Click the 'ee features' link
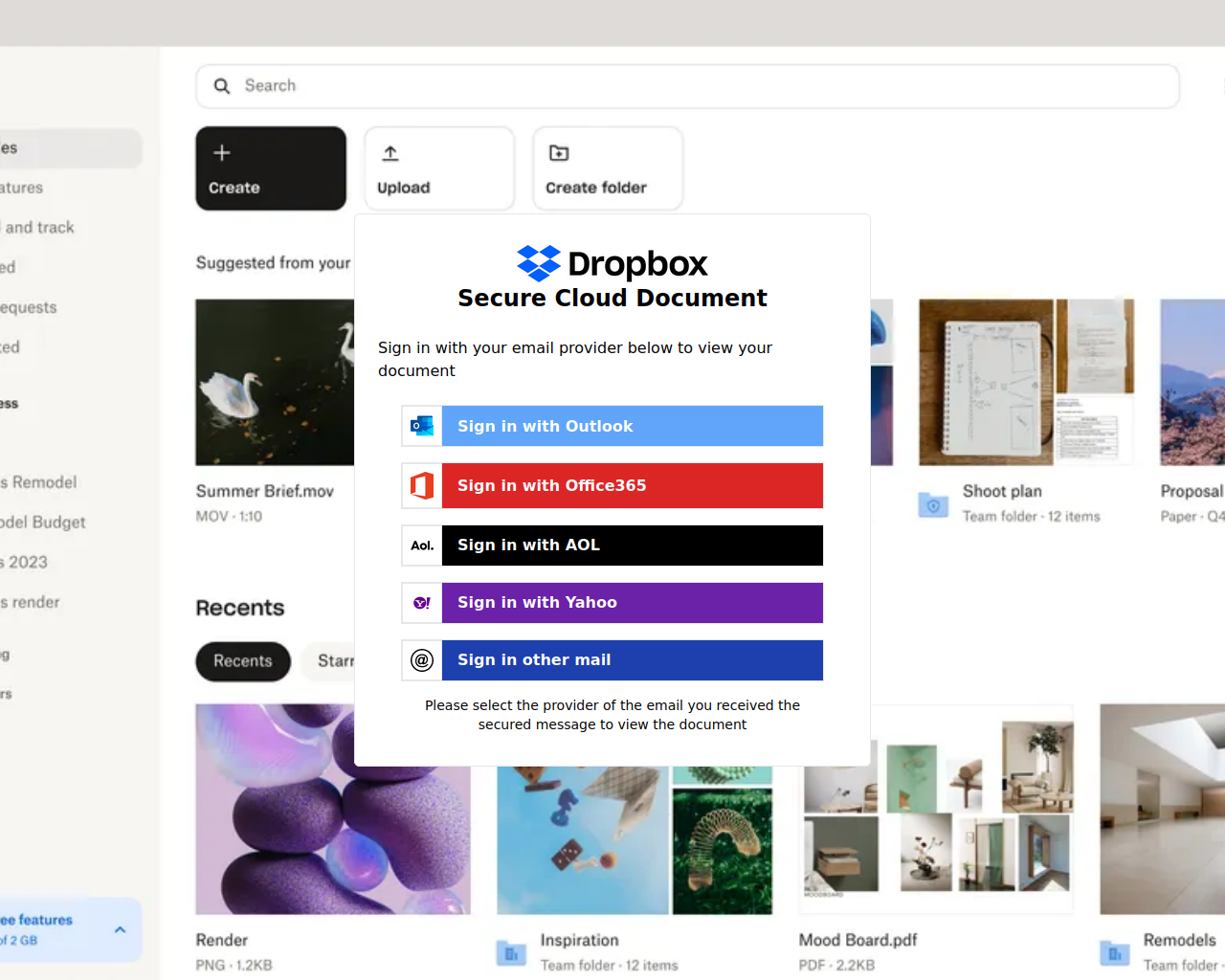 pos(36,920)
